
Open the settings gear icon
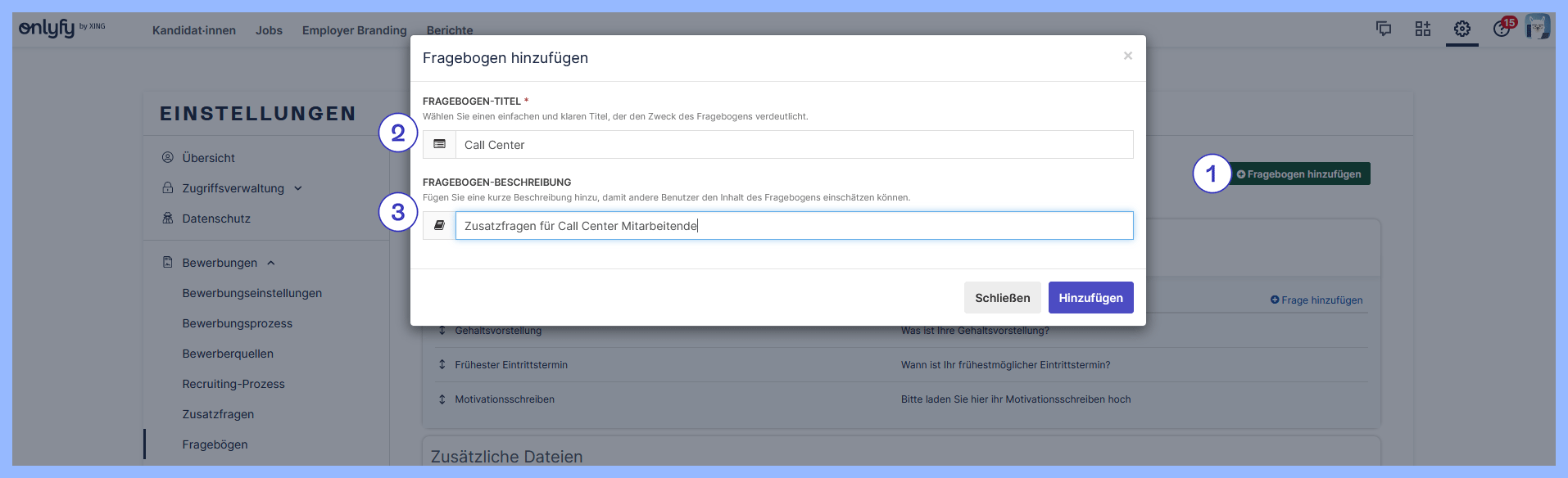[1462, 29]
